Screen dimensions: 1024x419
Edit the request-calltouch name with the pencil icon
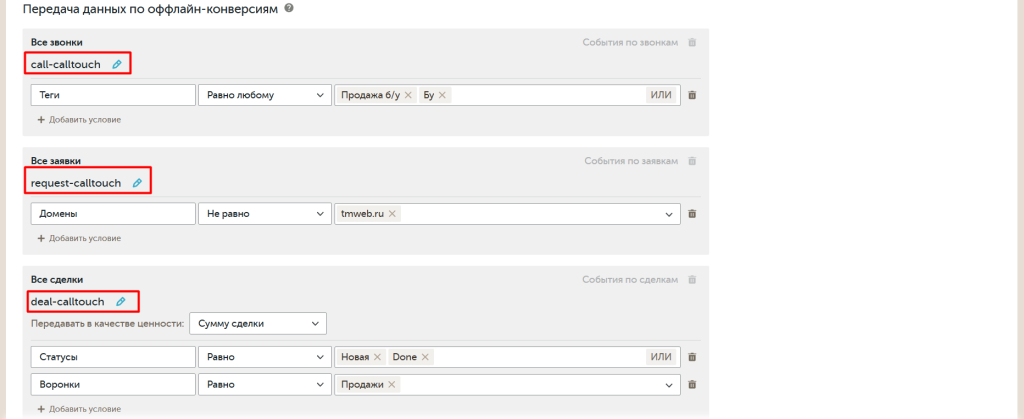137,183
